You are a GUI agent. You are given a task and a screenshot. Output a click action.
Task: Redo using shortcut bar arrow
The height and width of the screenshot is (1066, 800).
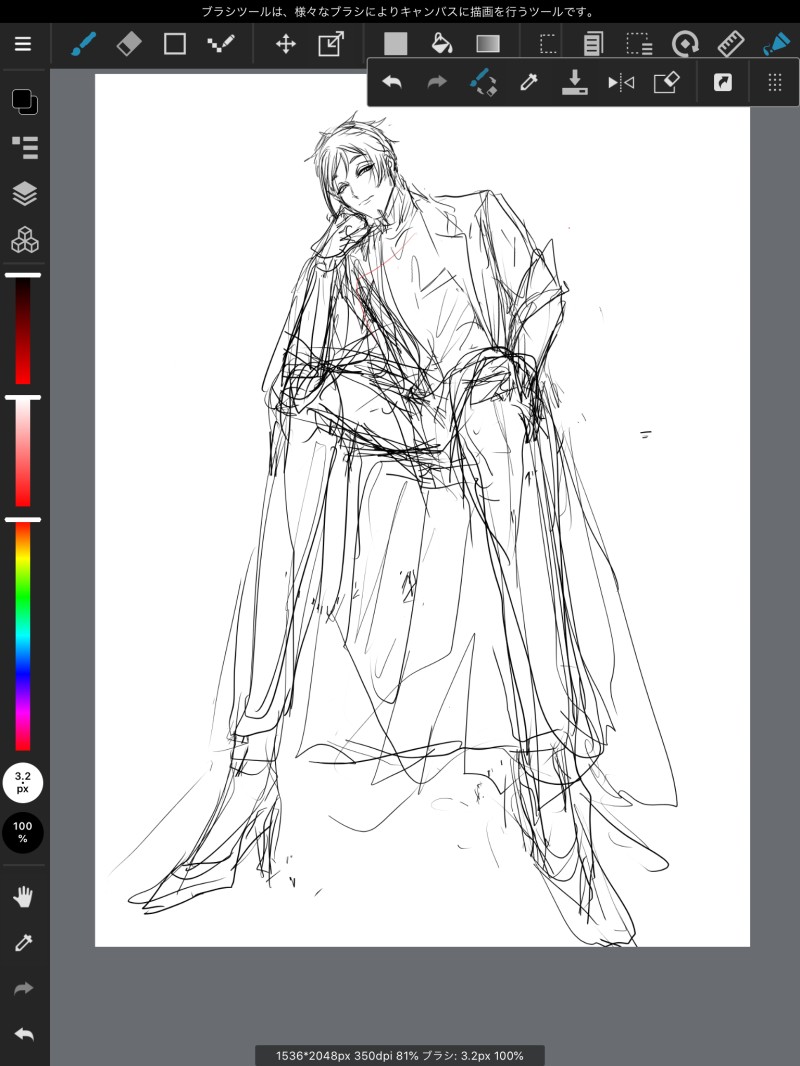[437, 82]
